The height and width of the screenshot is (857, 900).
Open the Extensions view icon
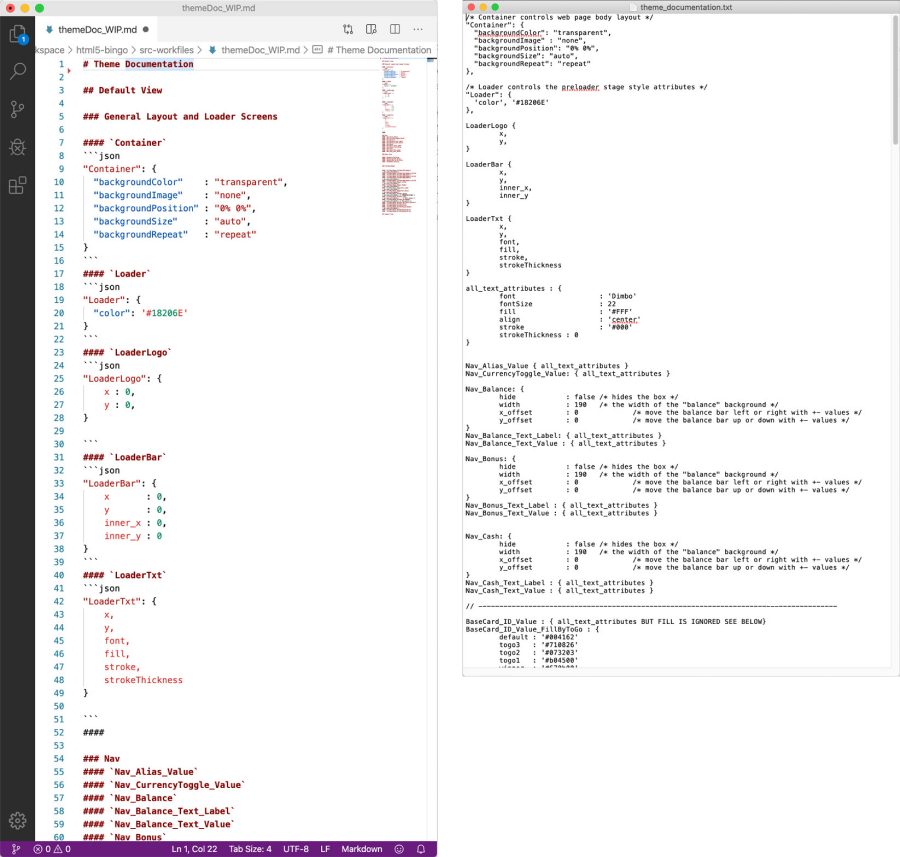click(x=18, y=185)
